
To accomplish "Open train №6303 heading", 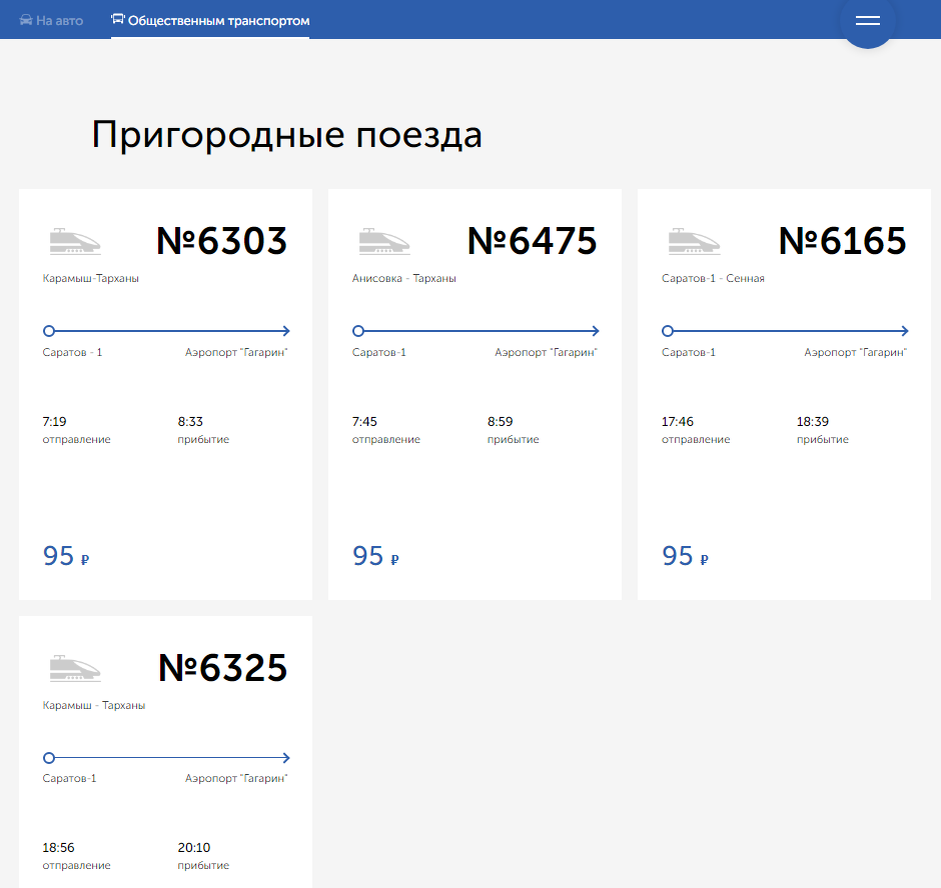I will point(221,241).
